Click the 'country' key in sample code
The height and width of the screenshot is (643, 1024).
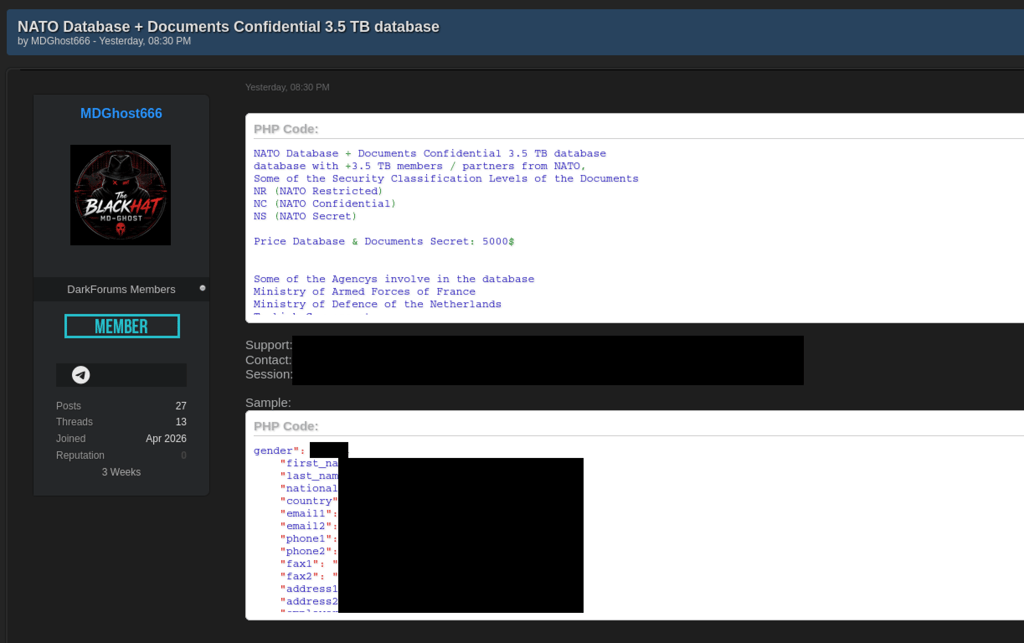coord(310,501)
